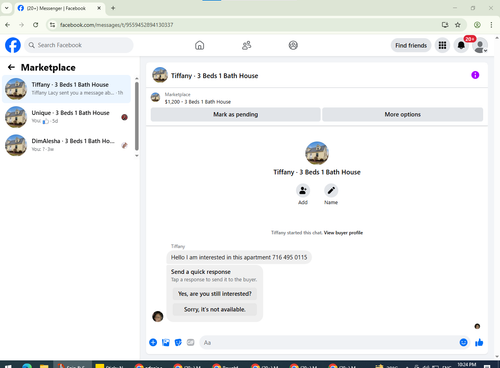Click the Name edit pencil icon
500x368 pixels.
331,190
